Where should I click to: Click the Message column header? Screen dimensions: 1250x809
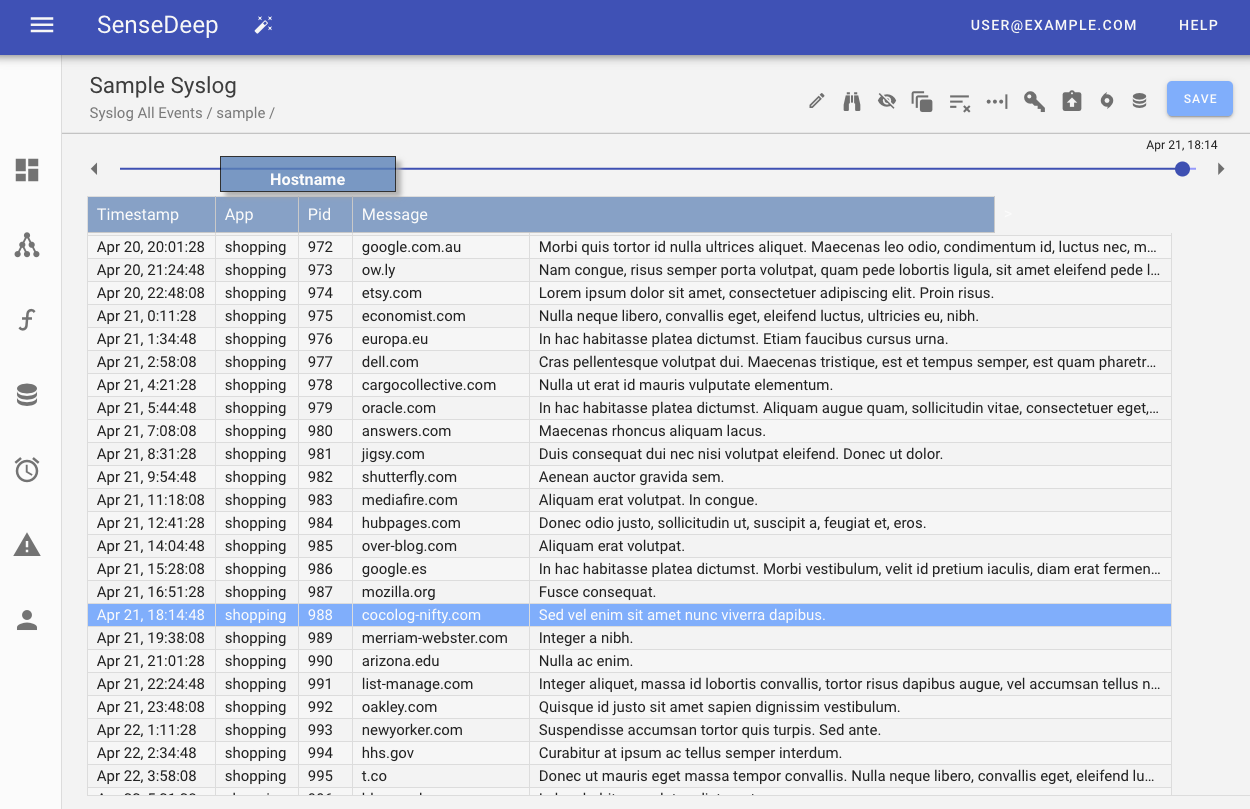pos(674,214)
